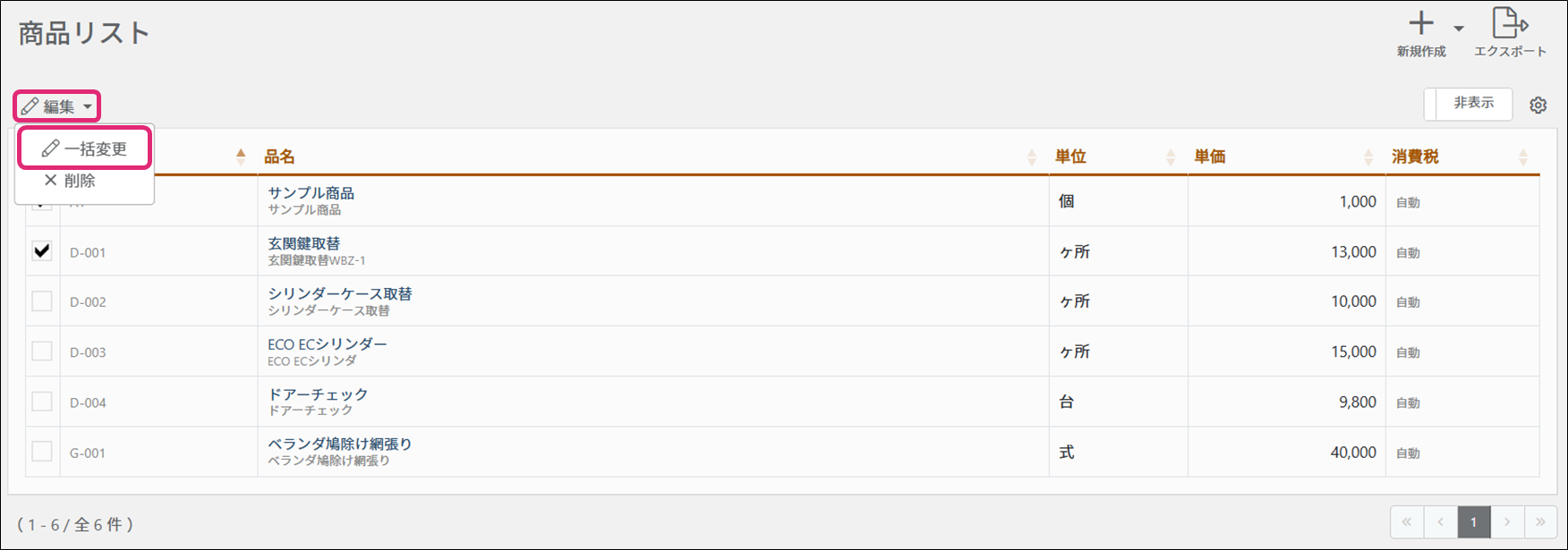Click the エクスポート export icon

pyautogui.click(x=1510, y=24)
